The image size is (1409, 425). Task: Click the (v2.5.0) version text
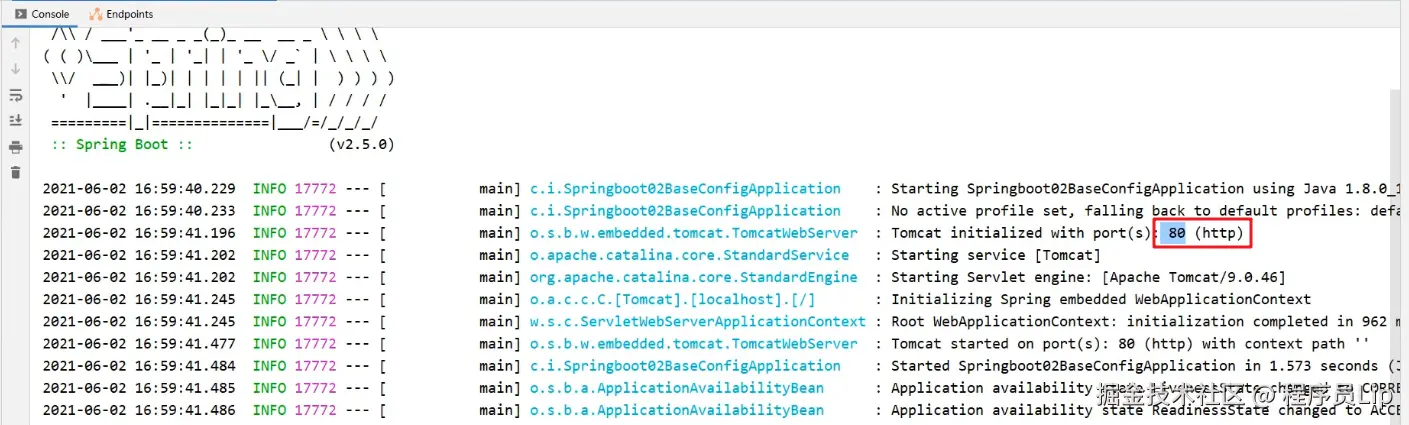pos(361,144)
